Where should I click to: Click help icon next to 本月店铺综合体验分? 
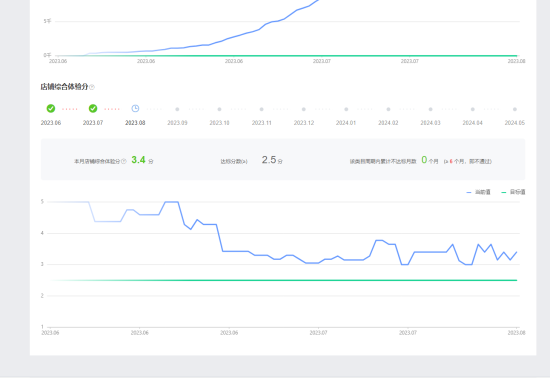[x=123, y=161]
